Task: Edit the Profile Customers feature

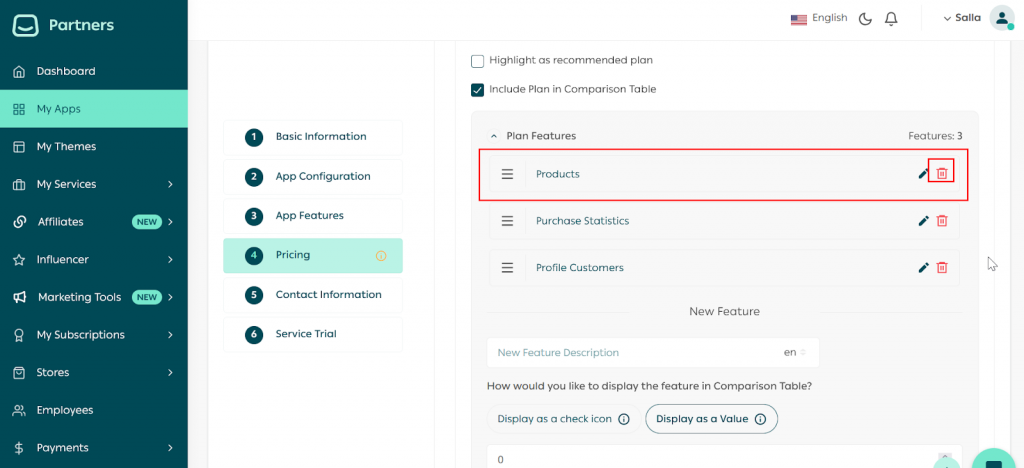Action: click(923, 268)
